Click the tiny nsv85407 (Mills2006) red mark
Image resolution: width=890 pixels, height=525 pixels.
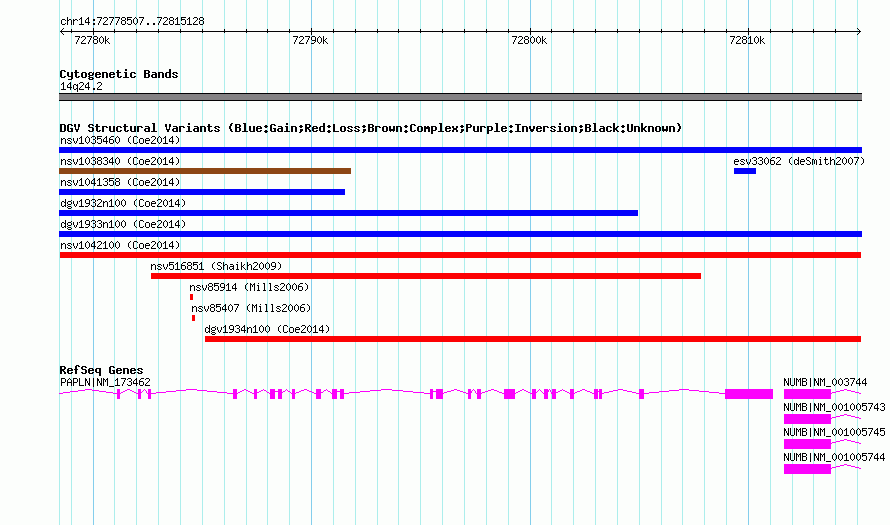click(x=194, y=318)
